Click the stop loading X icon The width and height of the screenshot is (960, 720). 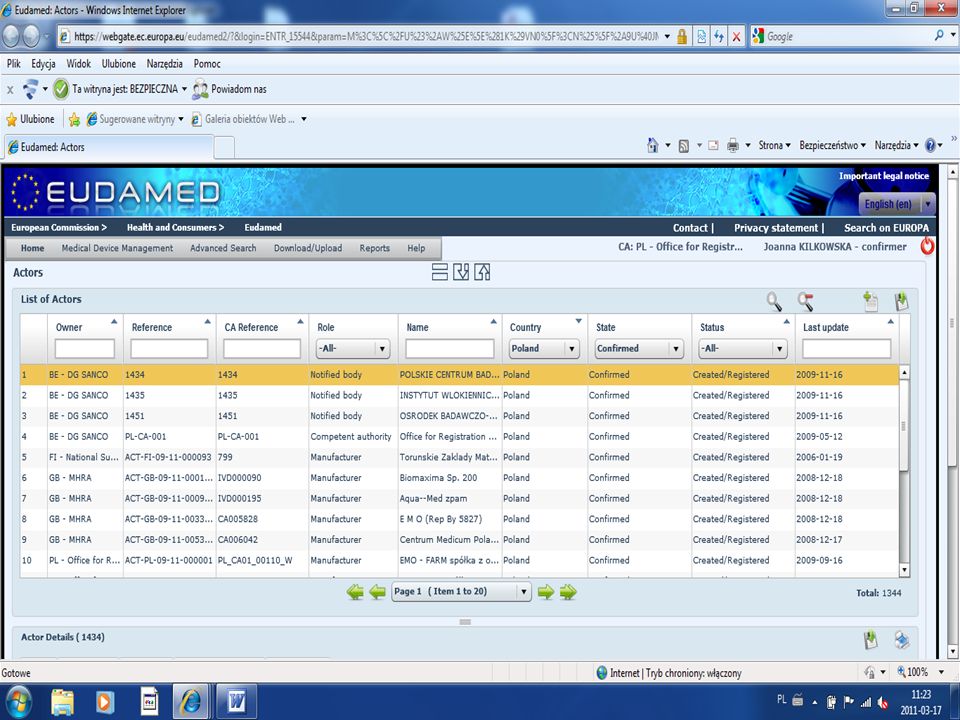[x=737, y=37]
